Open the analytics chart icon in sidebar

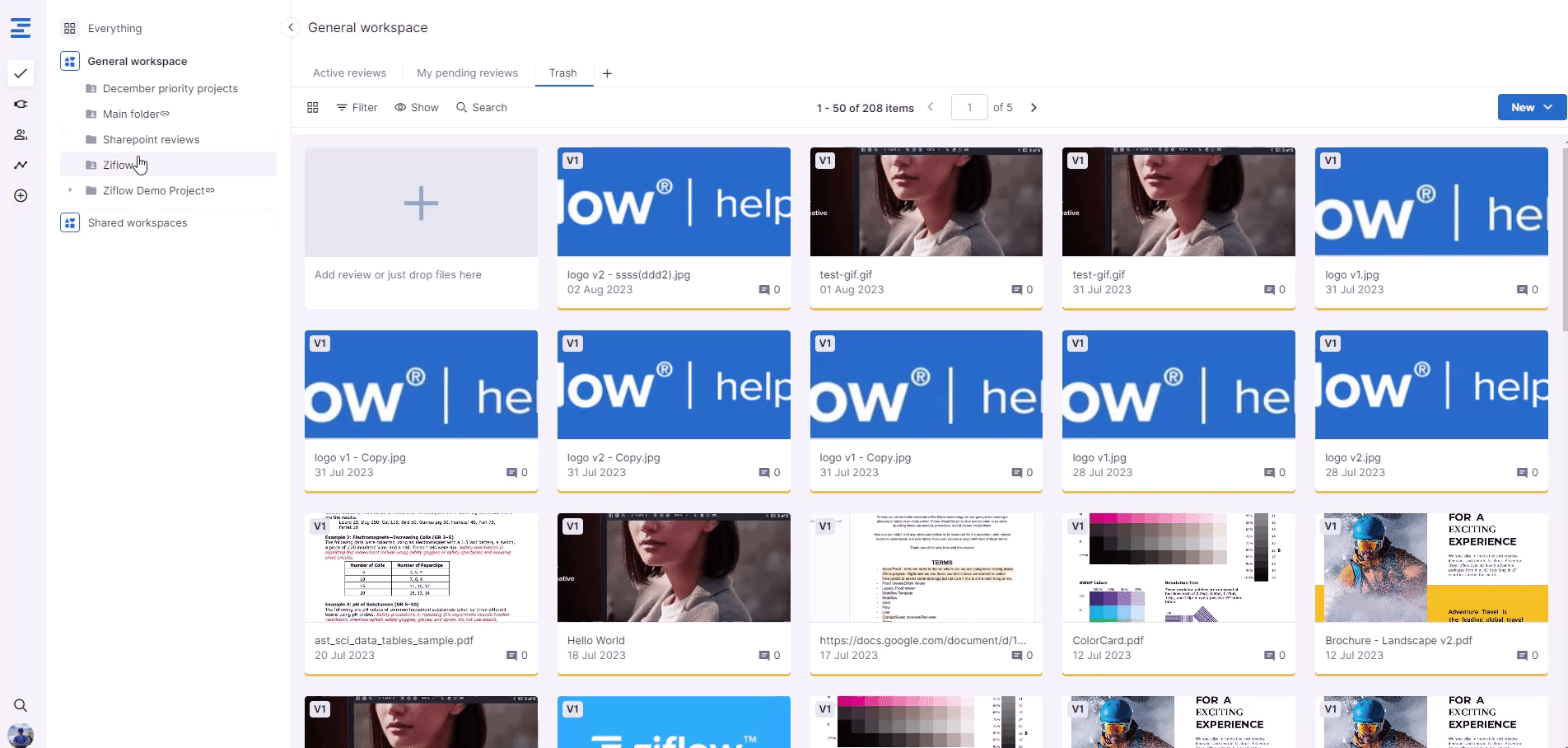tap(21, 165)
